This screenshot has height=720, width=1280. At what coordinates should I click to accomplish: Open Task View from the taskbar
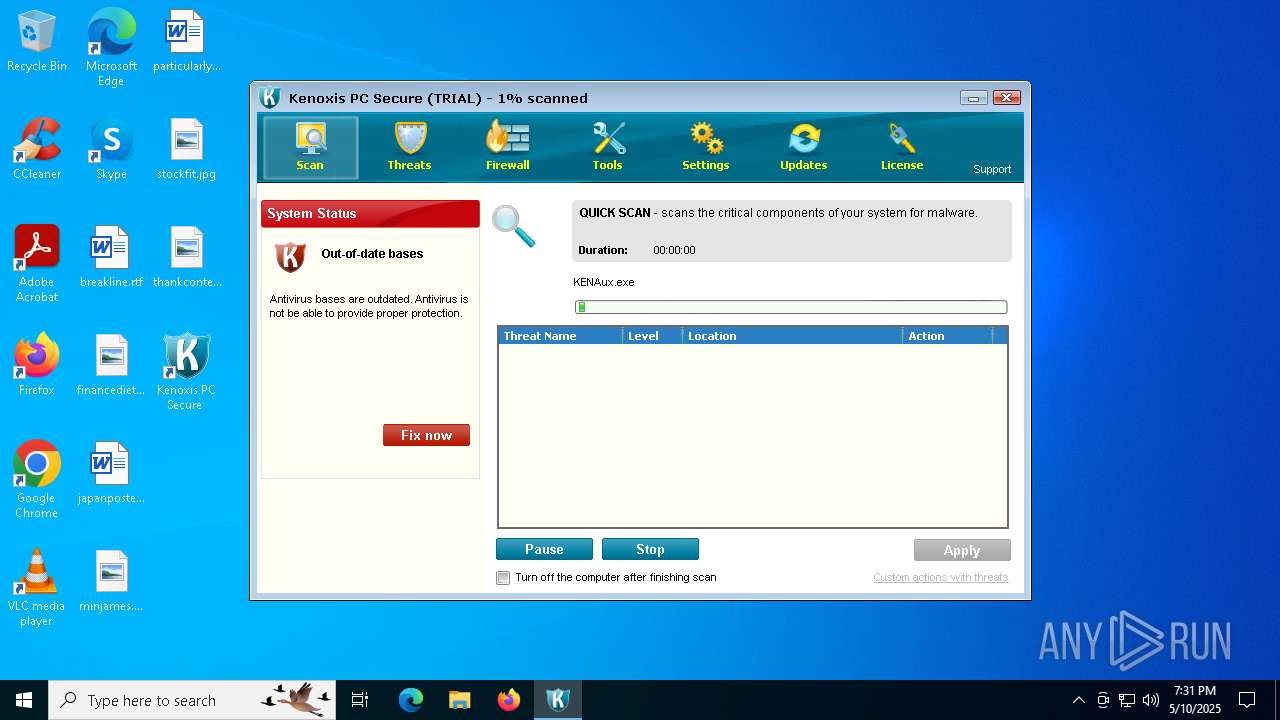tap(360, 700)
